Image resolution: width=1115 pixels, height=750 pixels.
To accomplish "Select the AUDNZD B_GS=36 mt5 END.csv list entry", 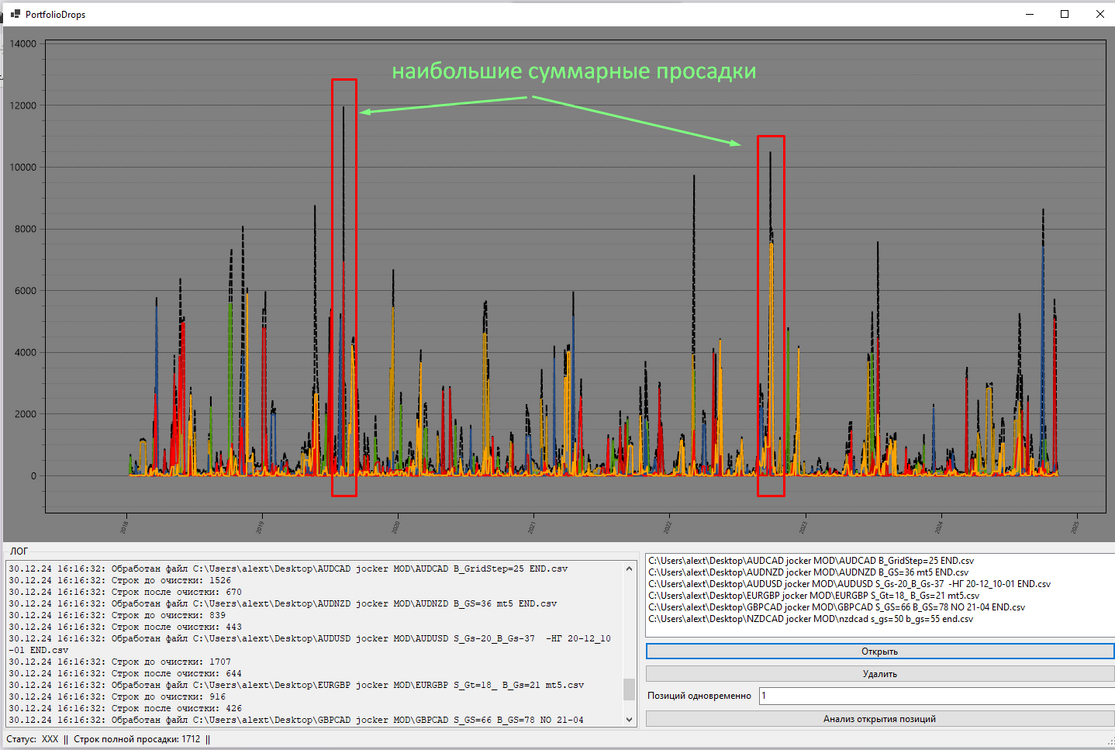I will pyautogui.click(x=808, y=572).
